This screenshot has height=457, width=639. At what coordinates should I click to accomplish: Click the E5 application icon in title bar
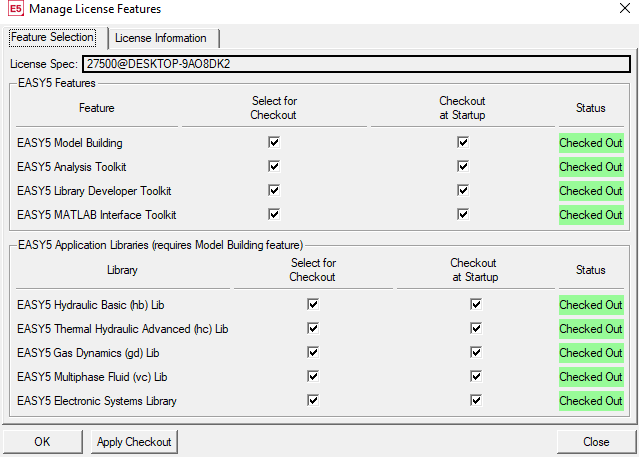pyautogui.click(x=14, y=9)
